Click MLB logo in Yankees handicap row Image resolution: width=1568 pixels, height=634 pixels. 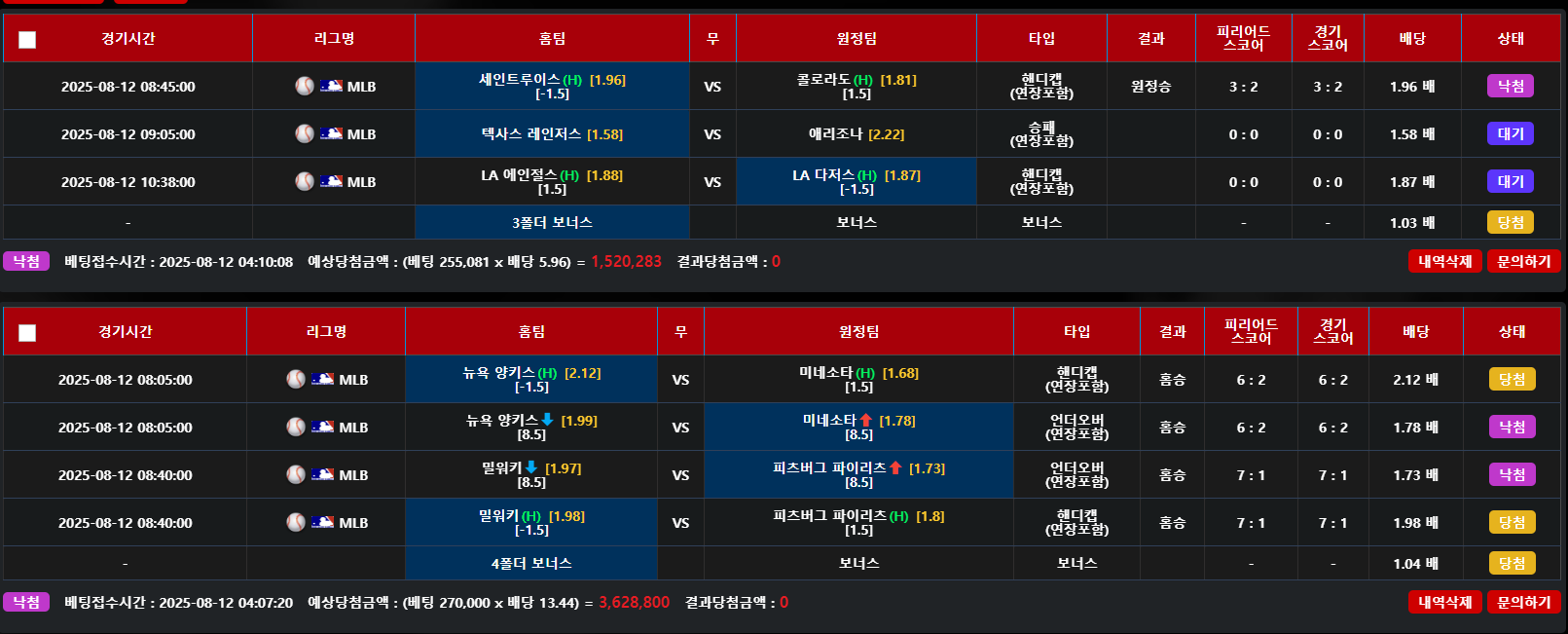(x=322, y=379)
